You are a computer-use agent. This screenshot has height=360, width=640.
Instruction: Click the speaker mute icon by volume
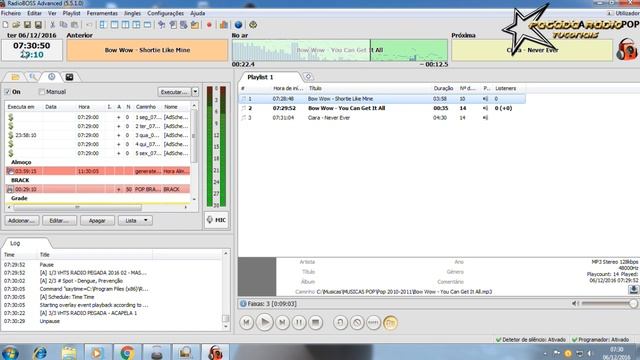pyautogui.click(x=575, y=303)
